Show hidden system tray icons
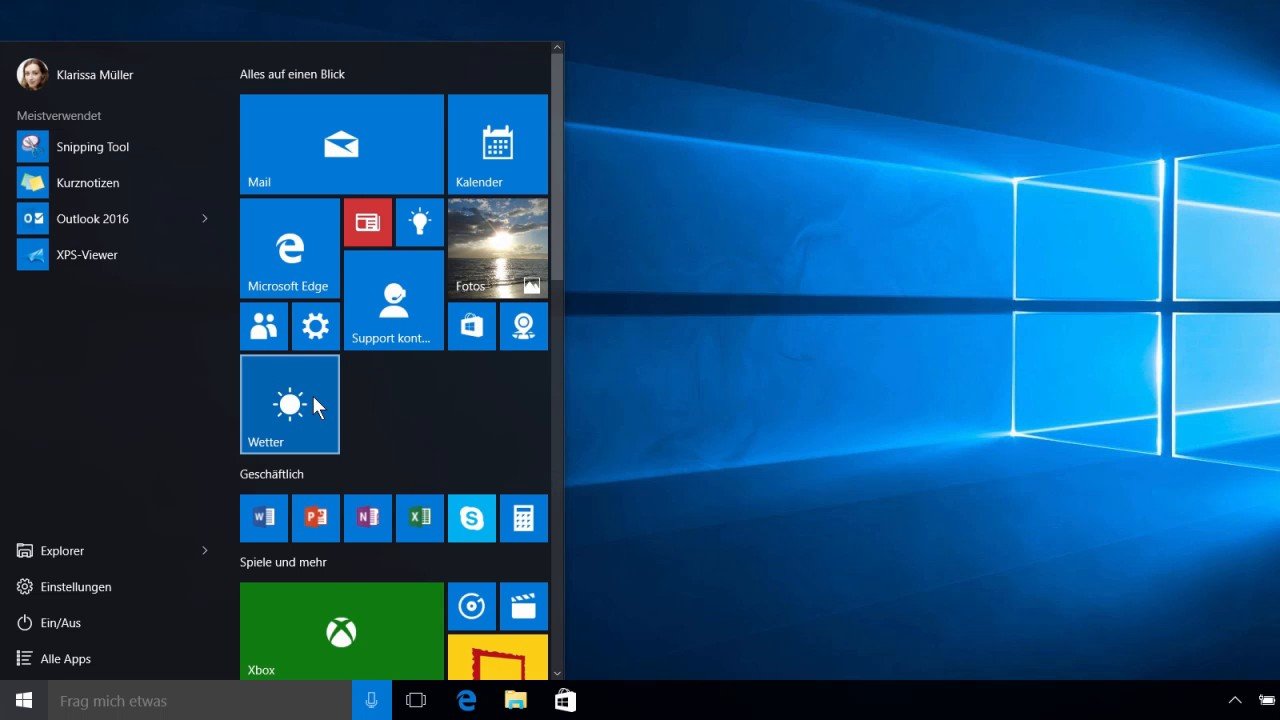 (x=1235, y=700)
